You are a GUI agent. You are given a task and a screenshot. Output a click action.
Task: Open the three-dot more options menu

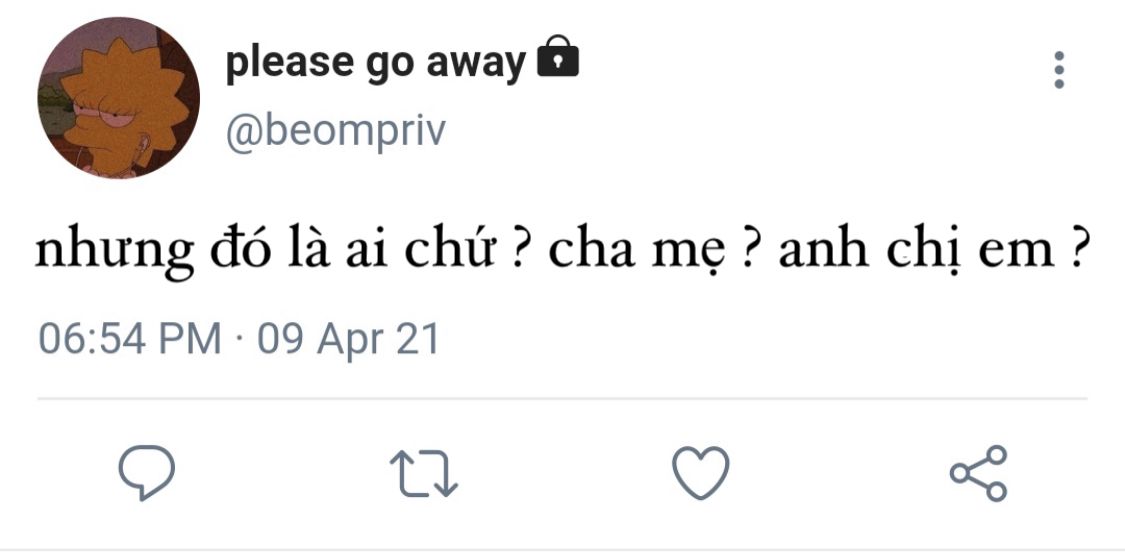(1059, 70)
